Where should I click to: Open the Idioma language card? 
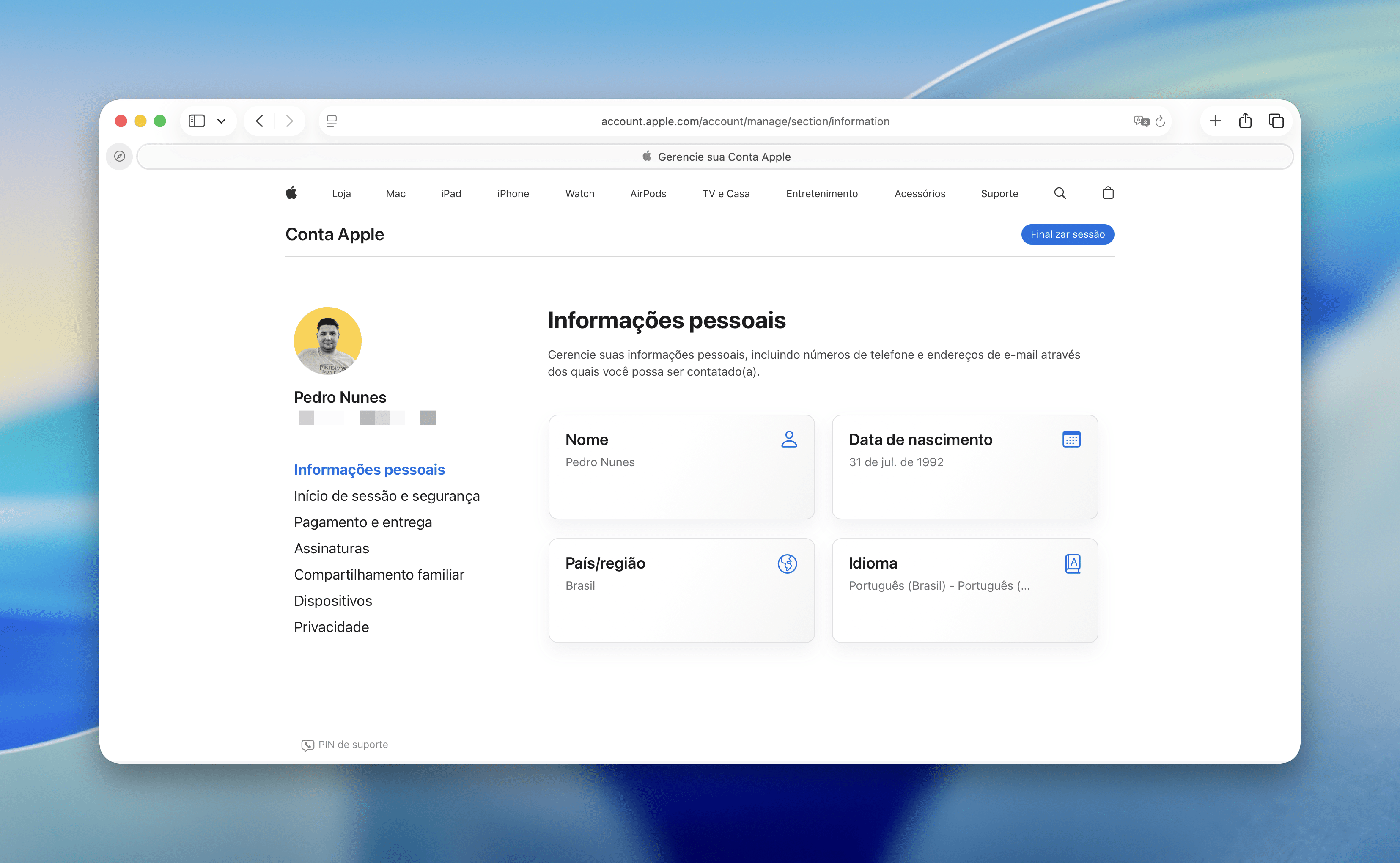point(964,590)
